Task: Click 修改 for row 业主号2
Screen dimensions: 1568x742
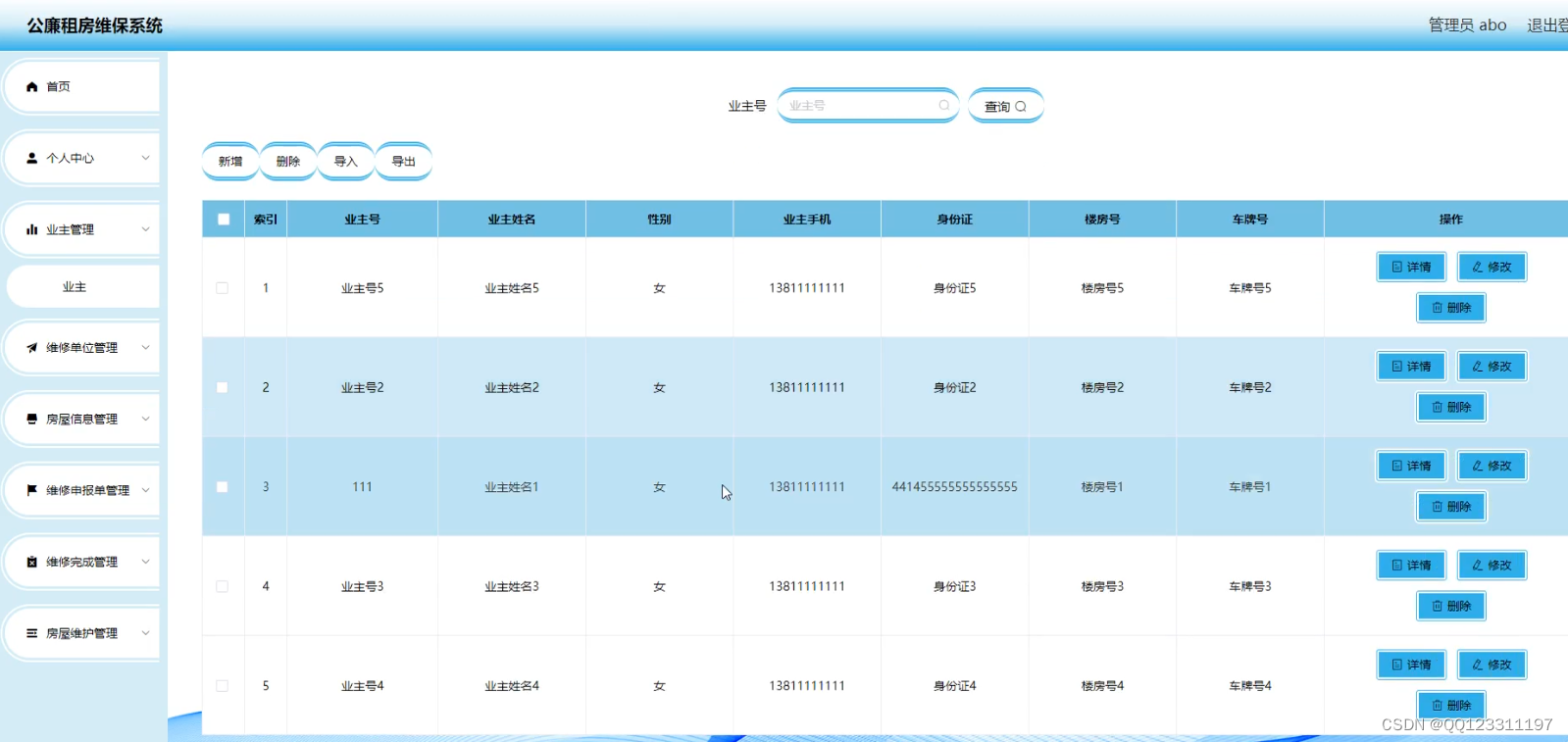Action: click(1492, 367)
